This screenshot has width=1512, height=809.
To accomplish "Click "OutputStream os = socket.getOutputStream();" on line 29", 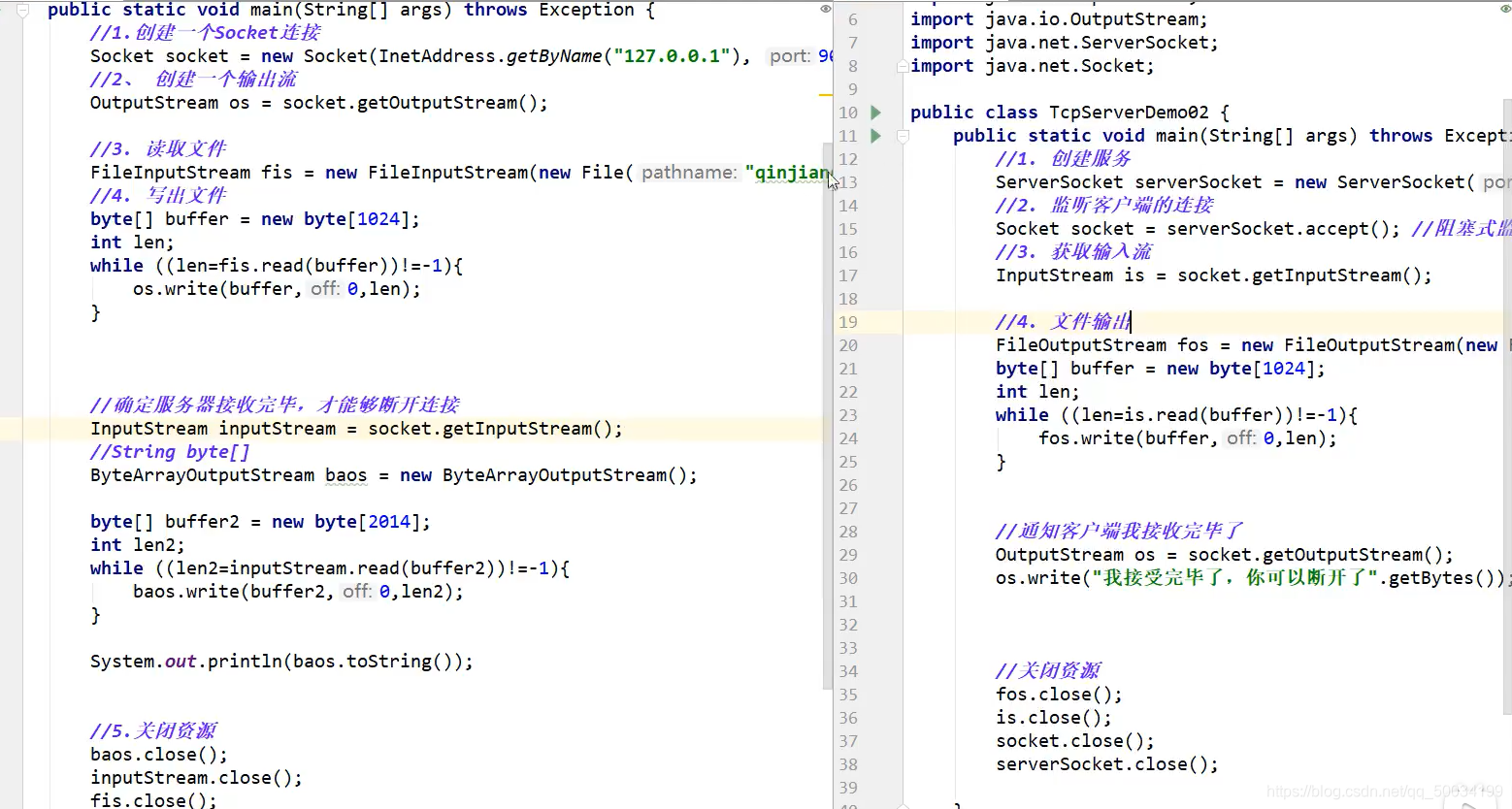I will 1224,555.
